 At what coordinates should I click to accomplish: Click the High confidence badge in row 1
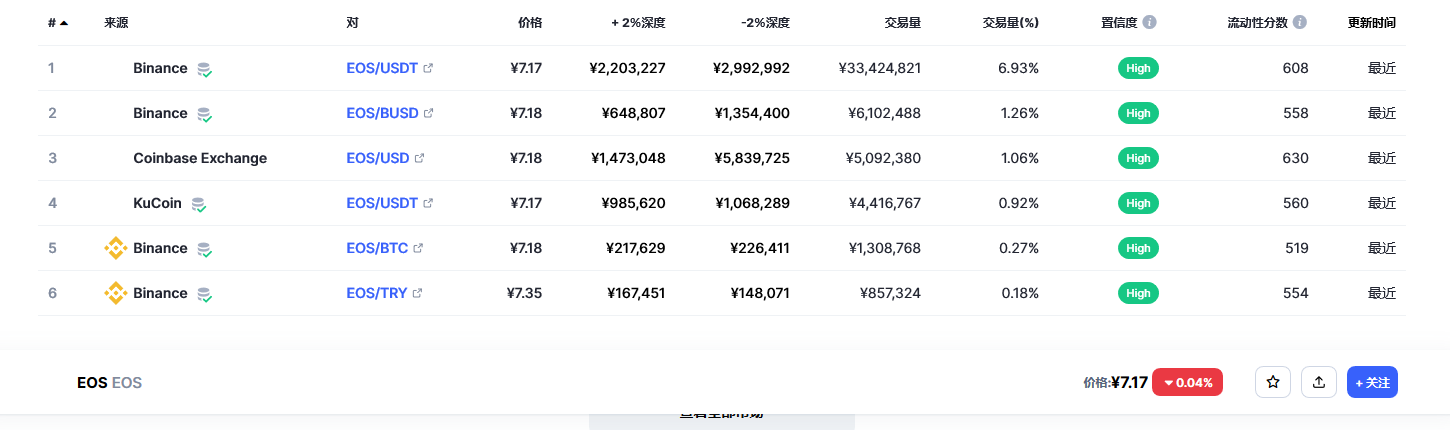pyautogui.click(x=1138, y=68)
